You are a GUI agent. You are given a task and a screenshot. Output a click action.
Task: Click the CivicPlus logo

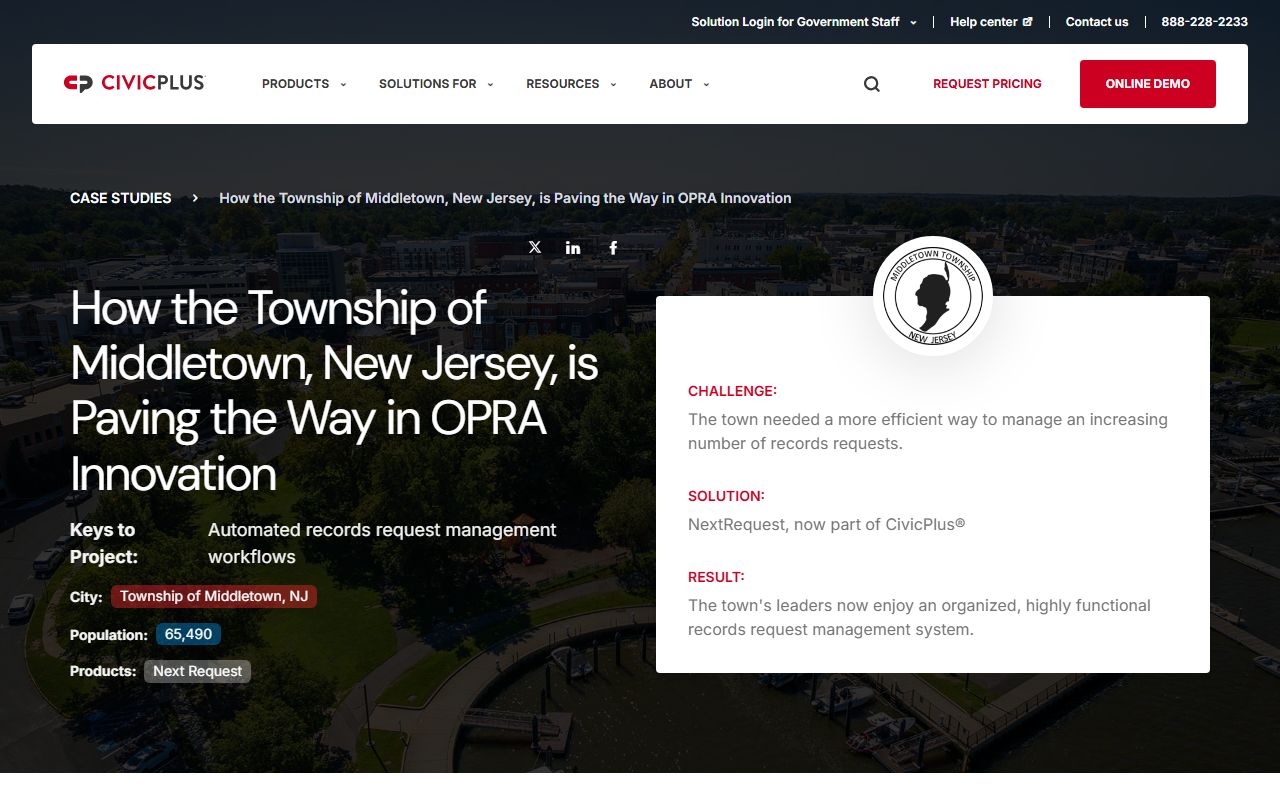(x=134, y=83)
